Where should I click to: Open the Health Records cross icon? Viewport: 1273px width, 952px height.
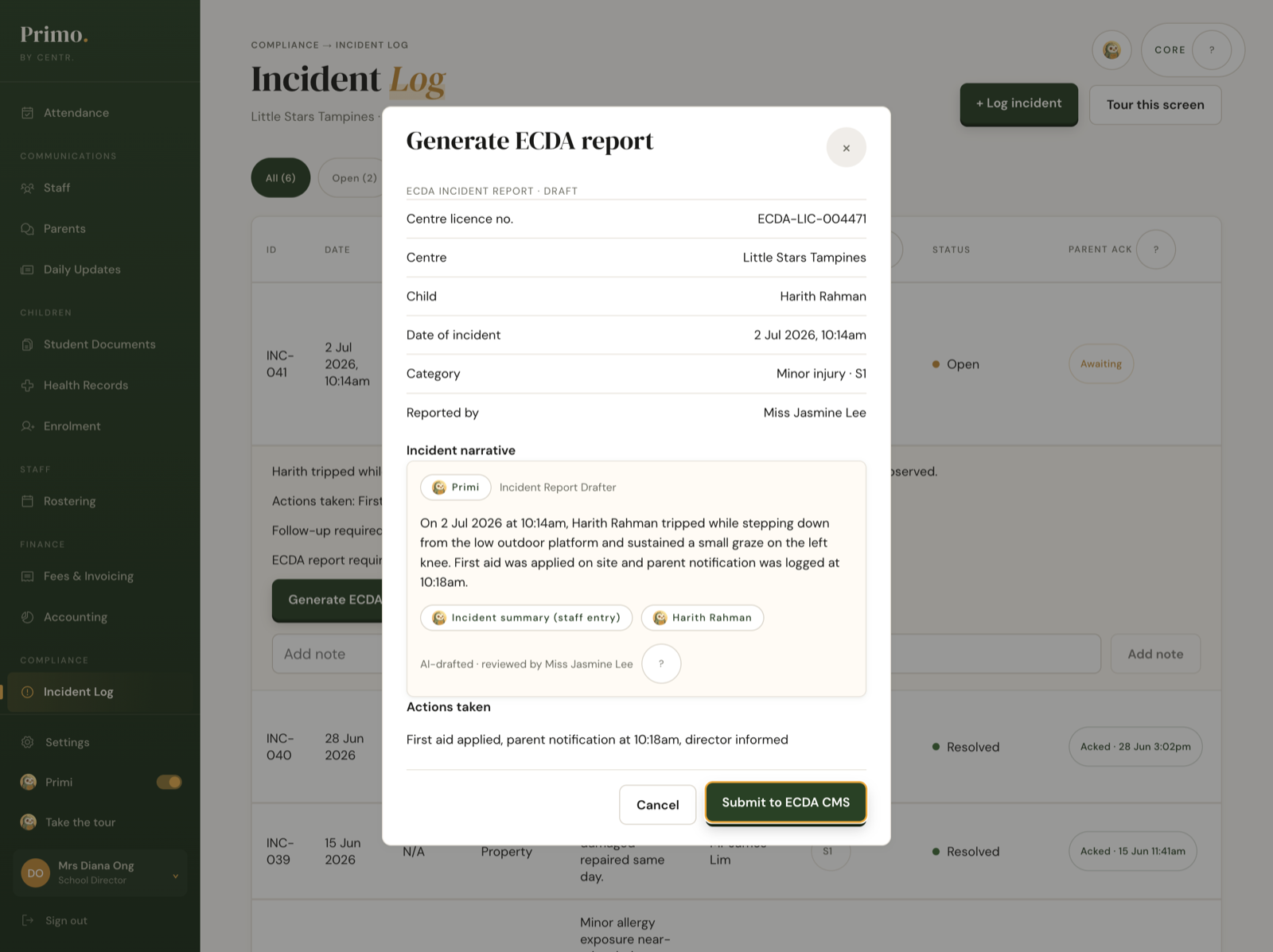tap(27, 385)
